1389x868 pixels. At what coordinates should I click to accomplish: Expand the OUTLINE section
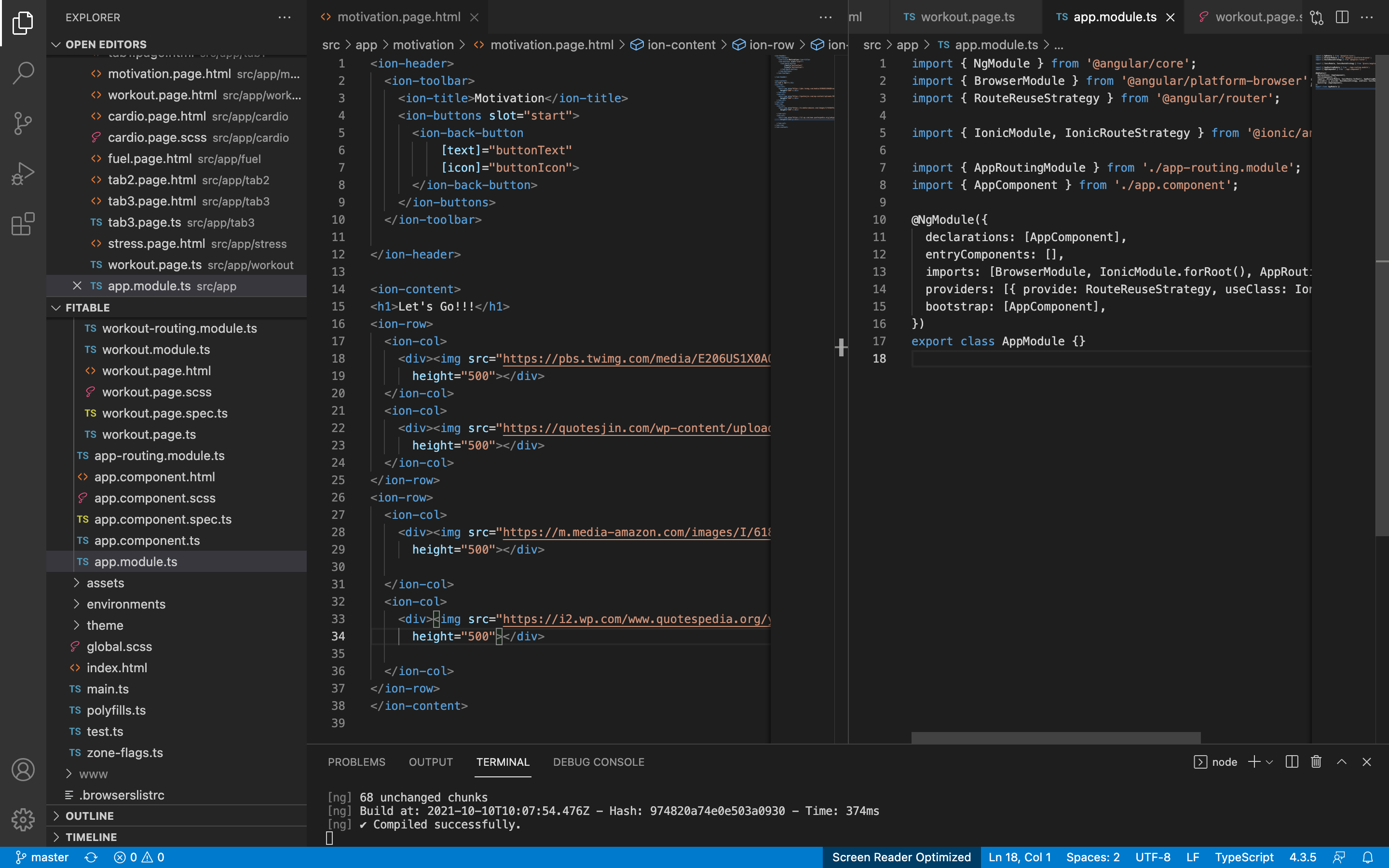pos(90,816)
